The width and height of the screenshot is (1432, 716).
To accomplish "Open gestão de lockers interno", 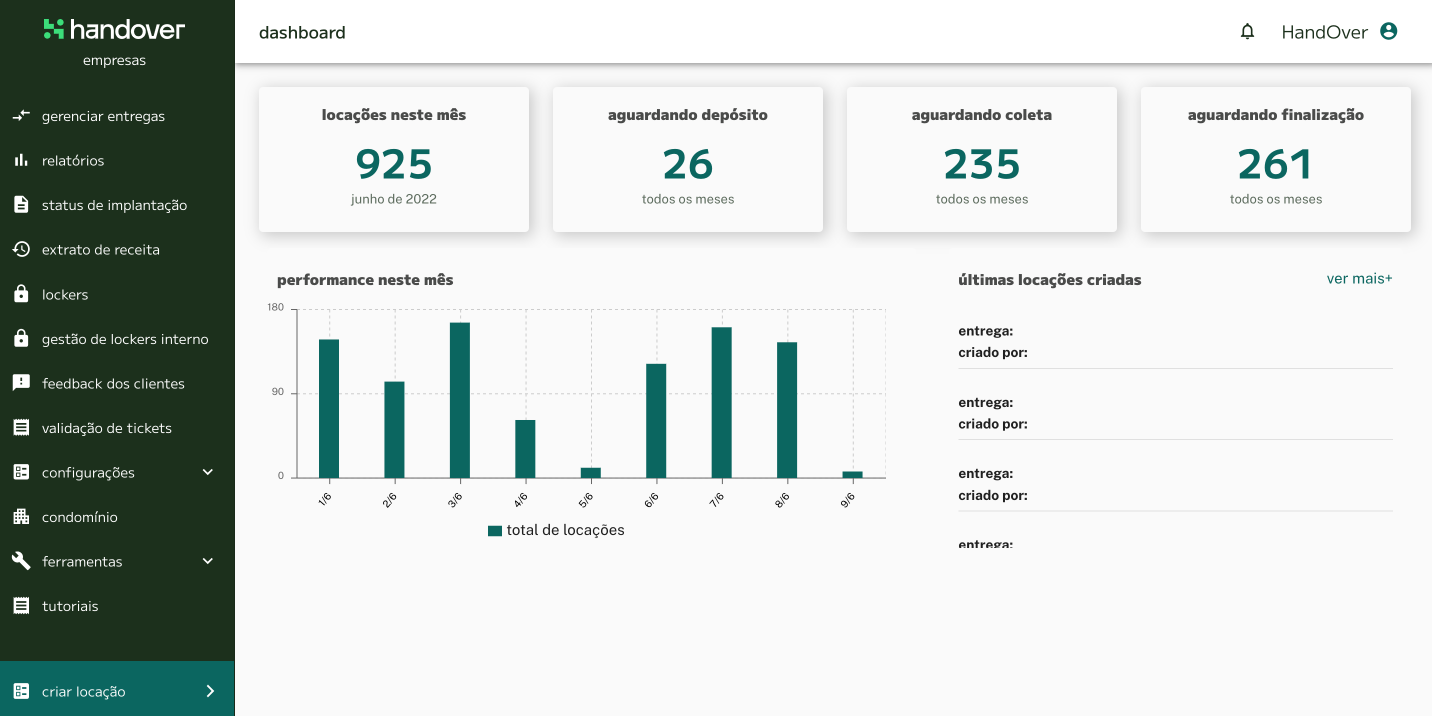I will click(x=125, y=339).
